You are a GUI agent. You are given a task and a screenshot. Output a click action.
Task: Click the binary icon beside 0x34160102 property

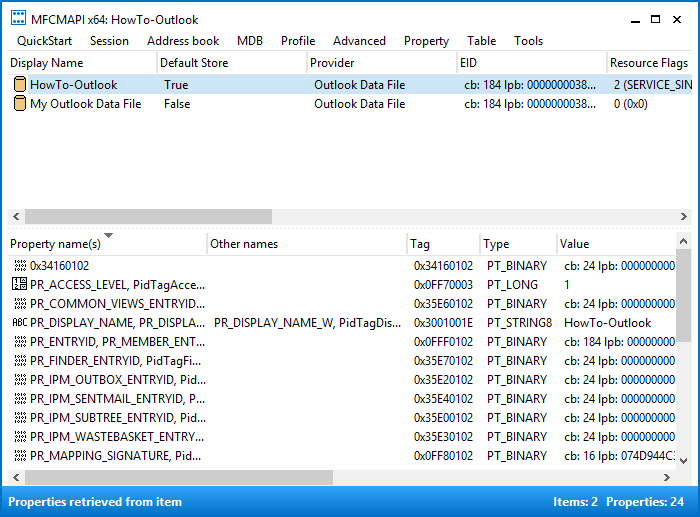pyautogui.click(x=20, y=266)
